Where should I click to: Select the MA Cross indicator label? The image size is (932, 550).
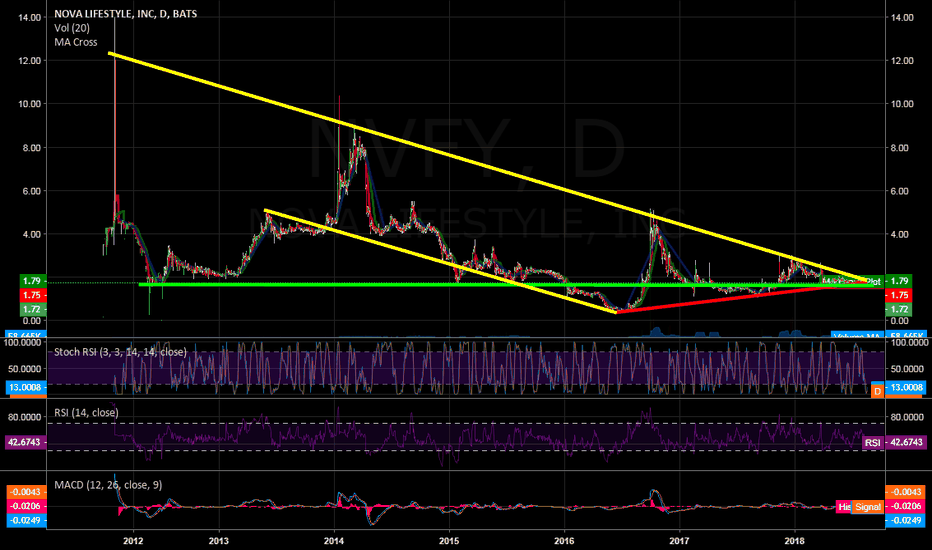tap(75, 42)
